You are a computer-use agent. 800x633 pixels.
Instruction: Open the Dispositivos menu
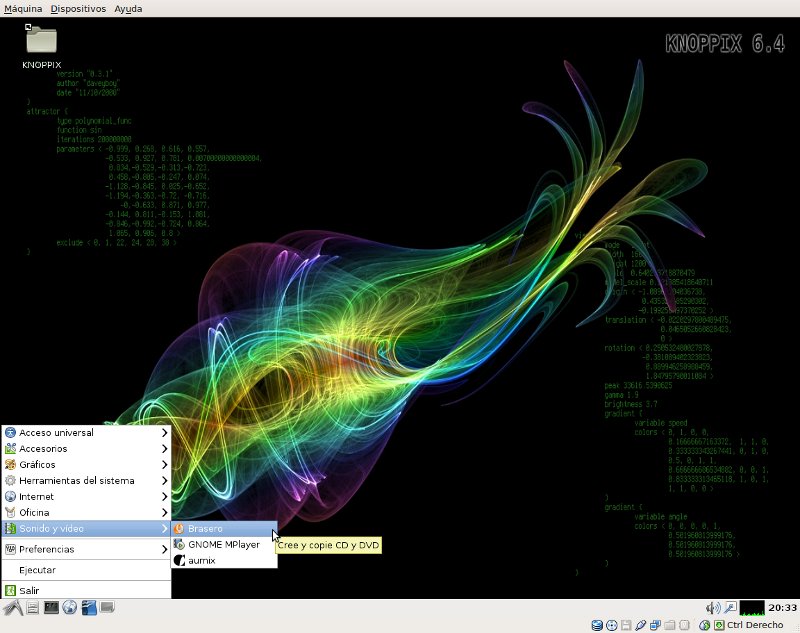(78, 9)
